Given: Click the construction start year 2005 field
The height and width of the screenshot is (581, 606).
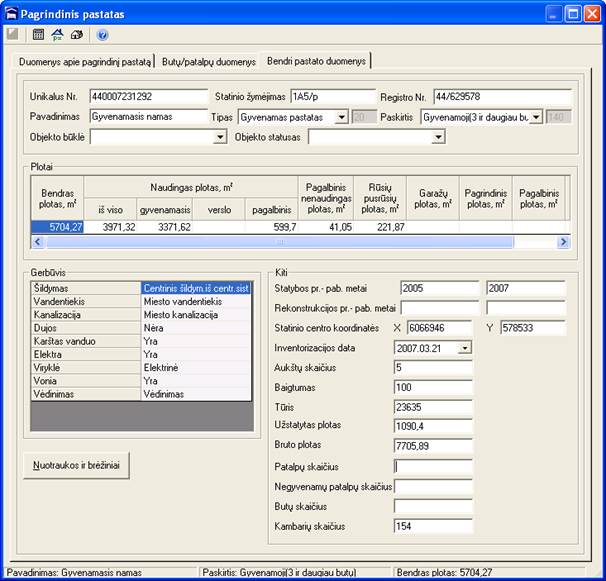Looking at the screenshot, I should 440,288.
